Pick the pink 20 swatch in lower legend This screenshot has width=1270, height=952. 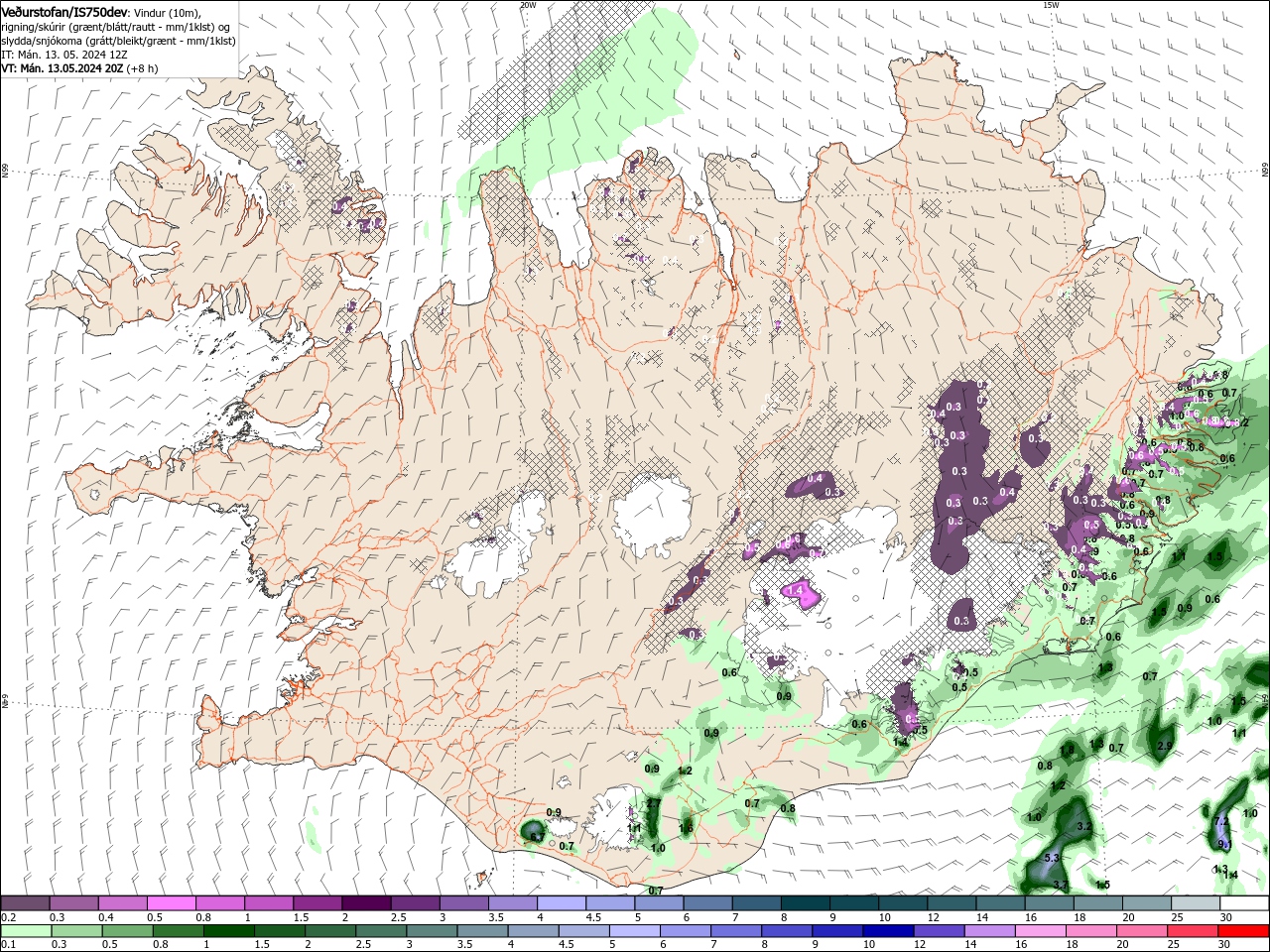tap(1140, 931)
